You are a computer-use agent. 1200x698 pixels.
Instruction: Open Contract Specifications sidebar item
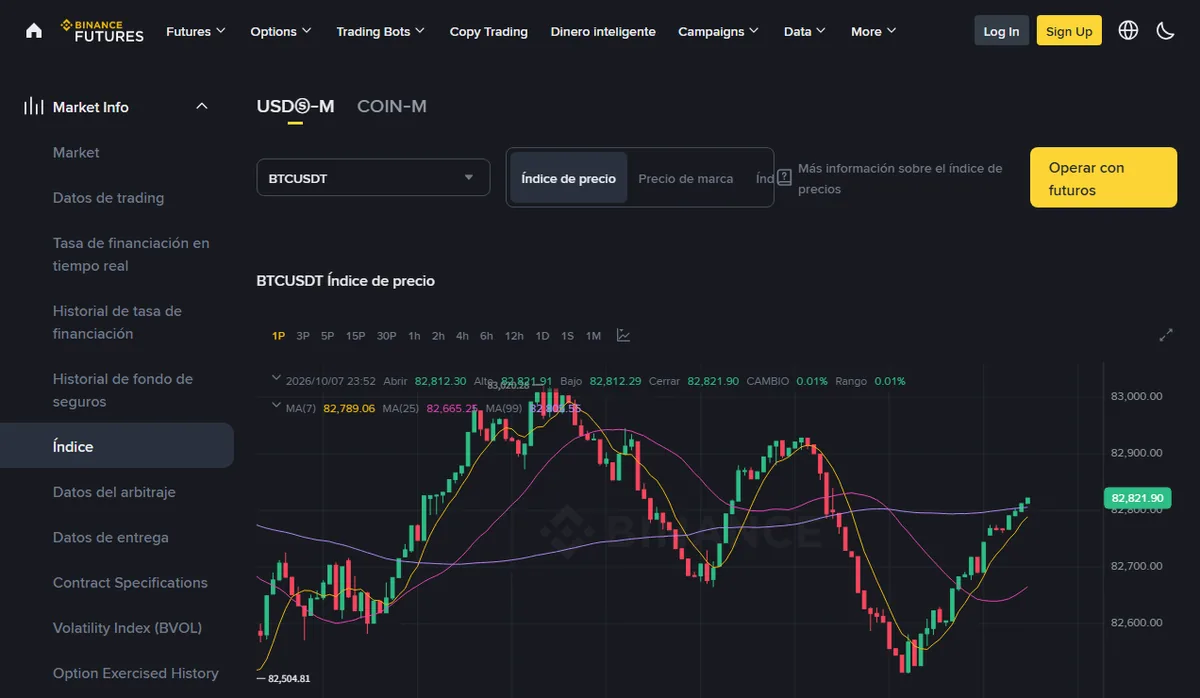point(130,582)
